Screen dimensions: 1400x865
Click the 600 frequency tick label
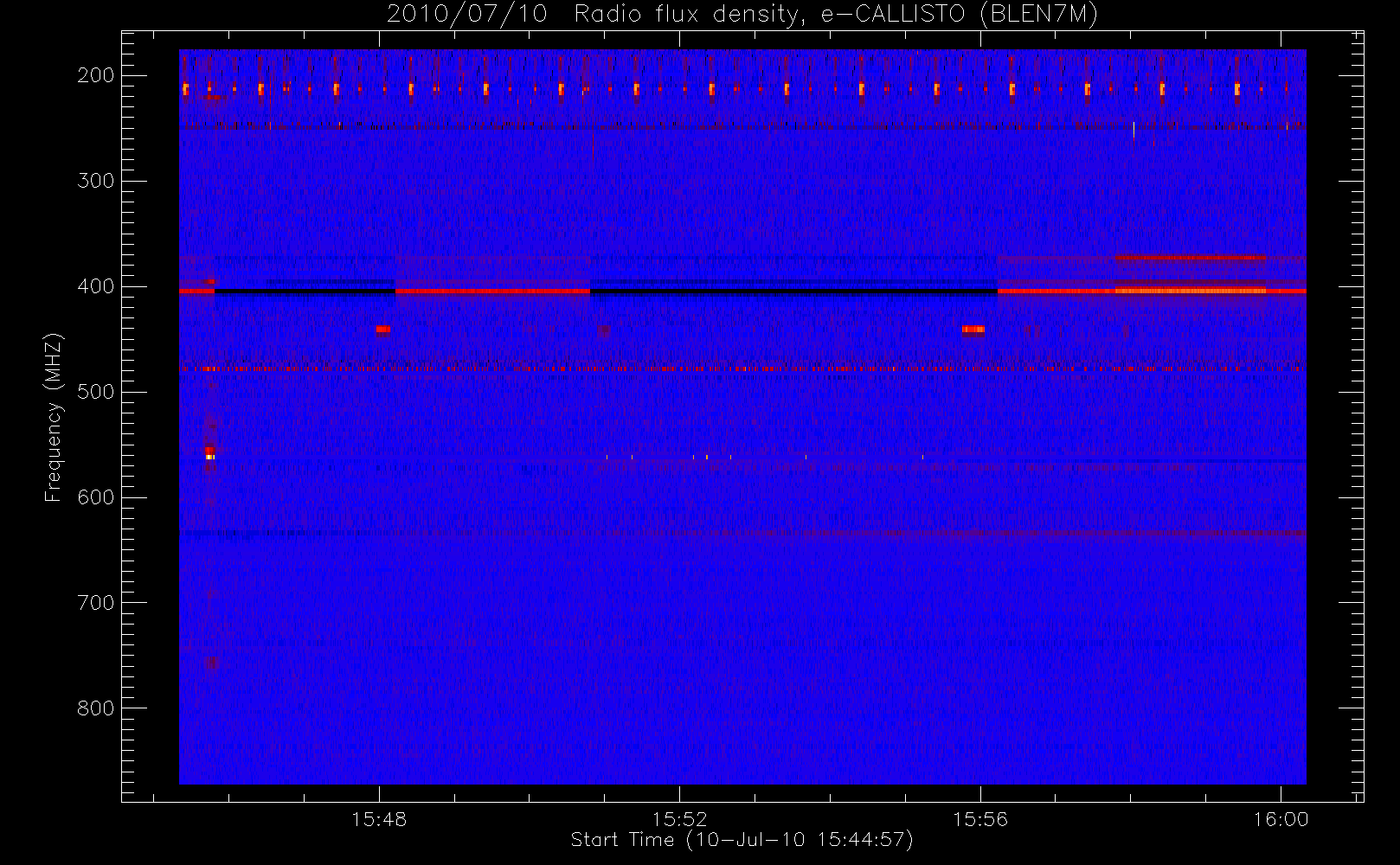point(95,497)
